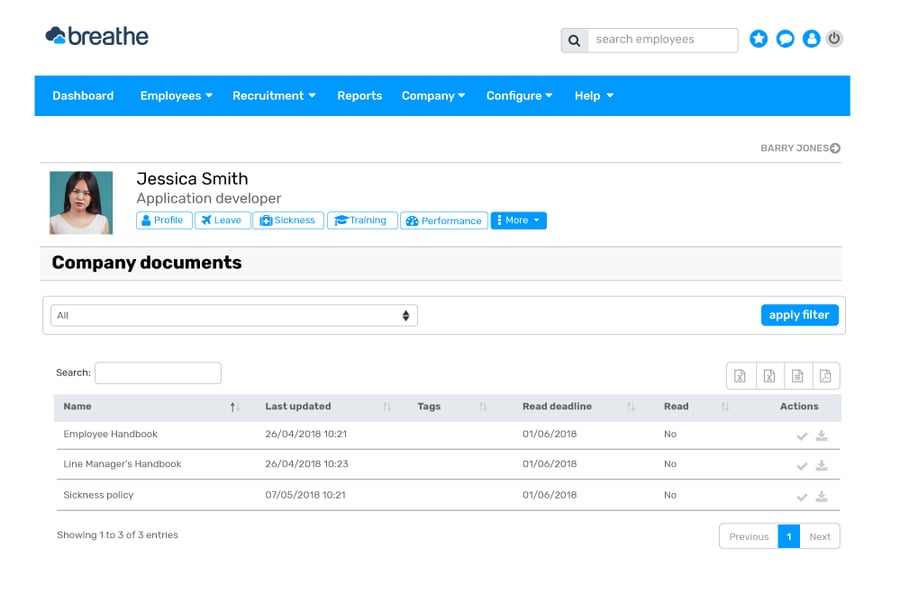Open messages using the speech bubble icon

click(785, 39)
